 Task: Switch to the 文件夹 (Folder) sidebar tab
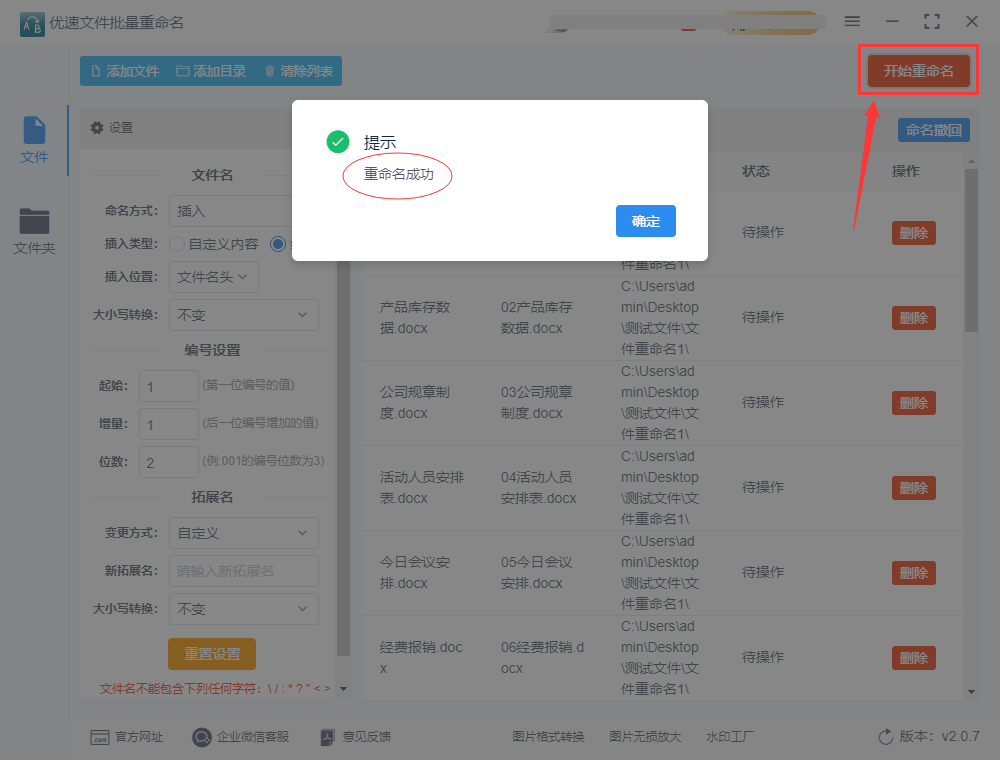click(34, 230)
